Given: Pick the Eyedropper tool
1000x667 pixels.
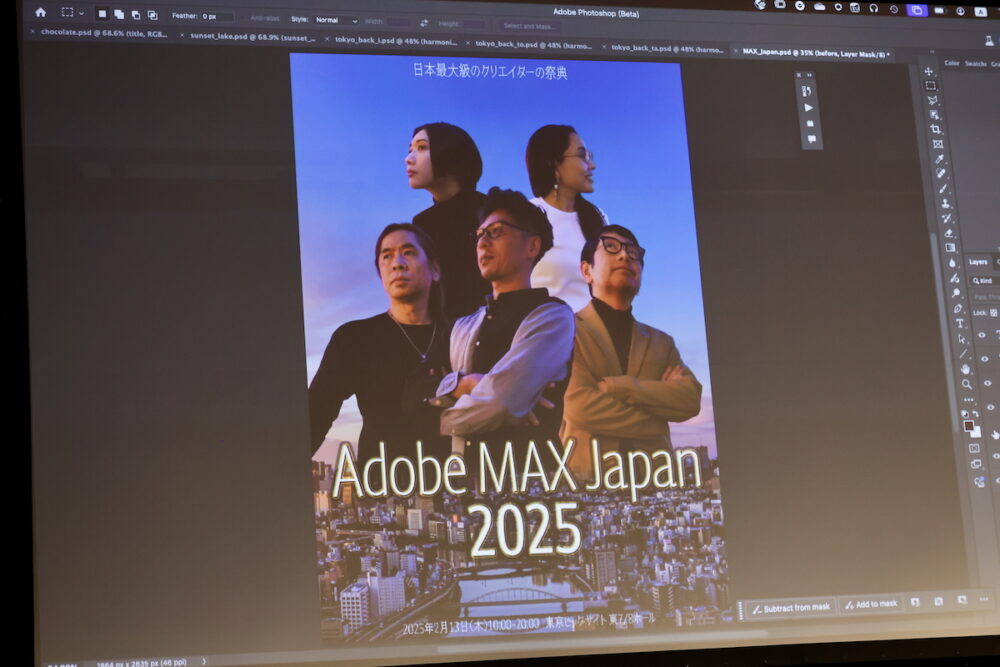Looking at the screenshot, I should tap(939, 158).
